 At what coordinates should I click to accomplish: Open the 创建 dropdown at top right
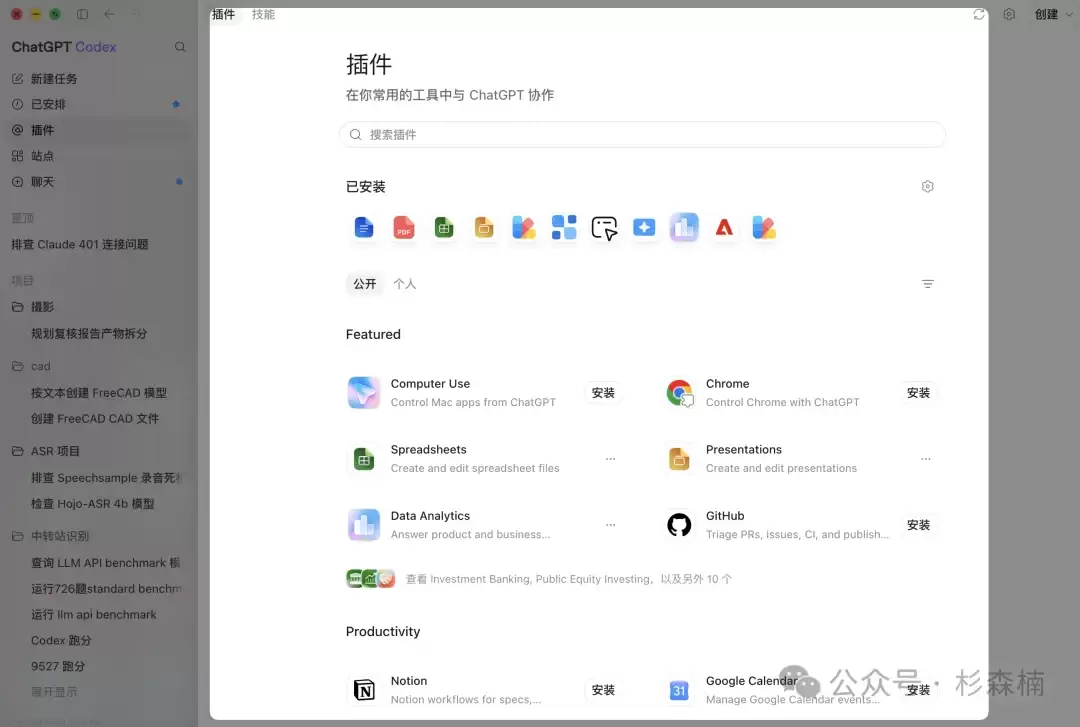pyautogui.click(x=1052, y=14)
